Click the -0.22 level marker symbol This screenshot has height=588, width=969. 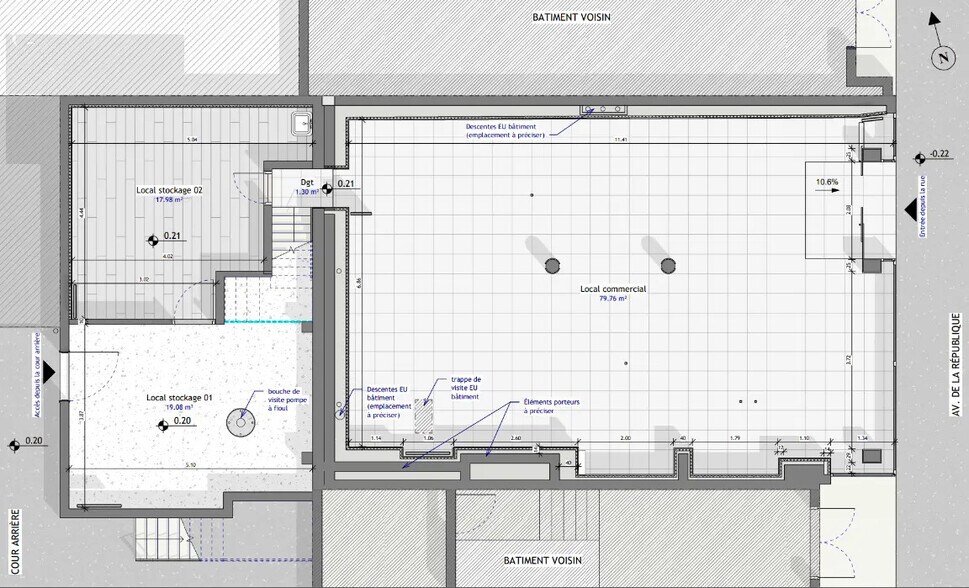918,157
